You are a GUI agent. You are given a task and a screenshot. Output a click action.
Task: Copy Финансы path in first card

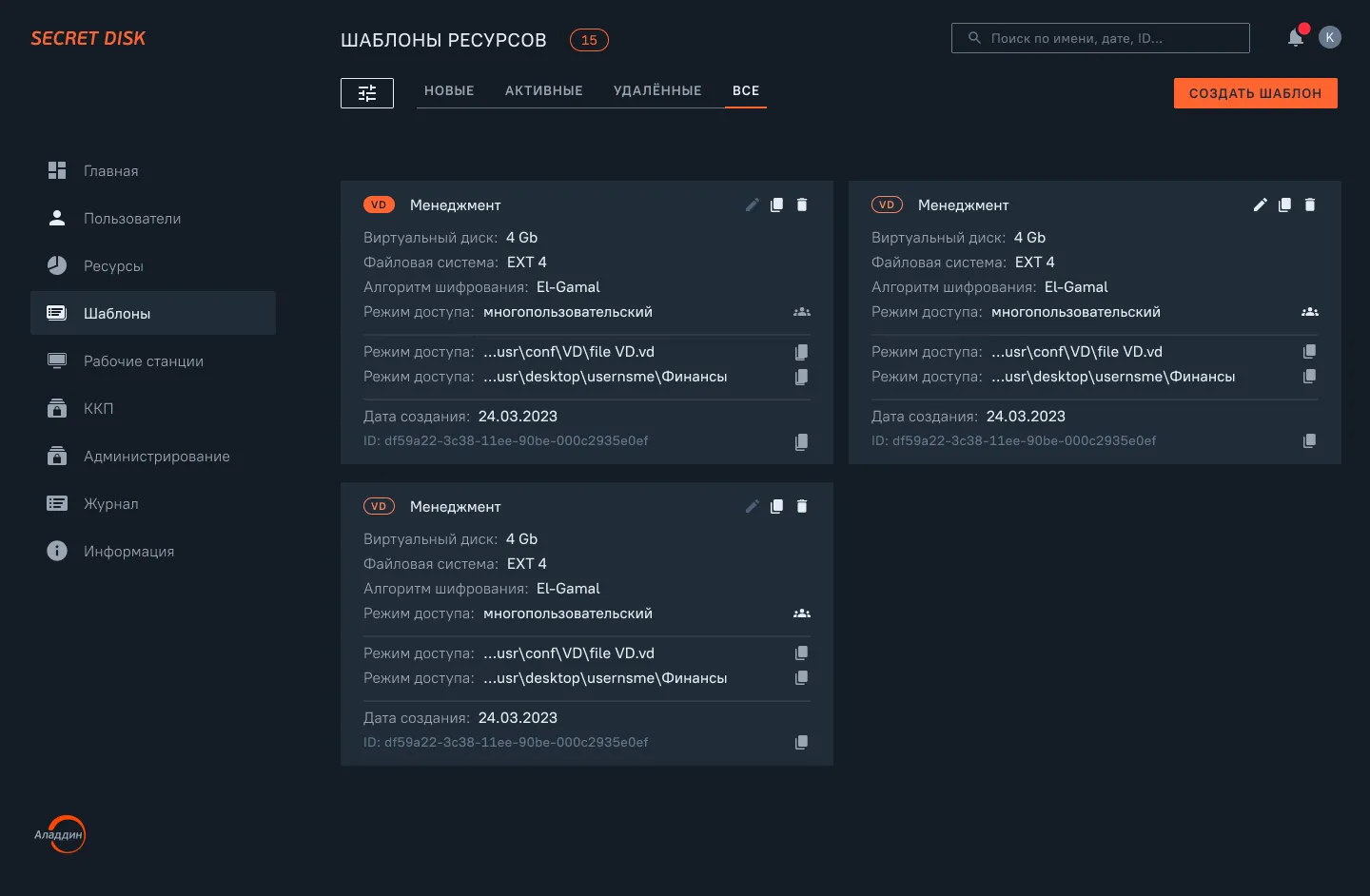(x=801, y=377)
